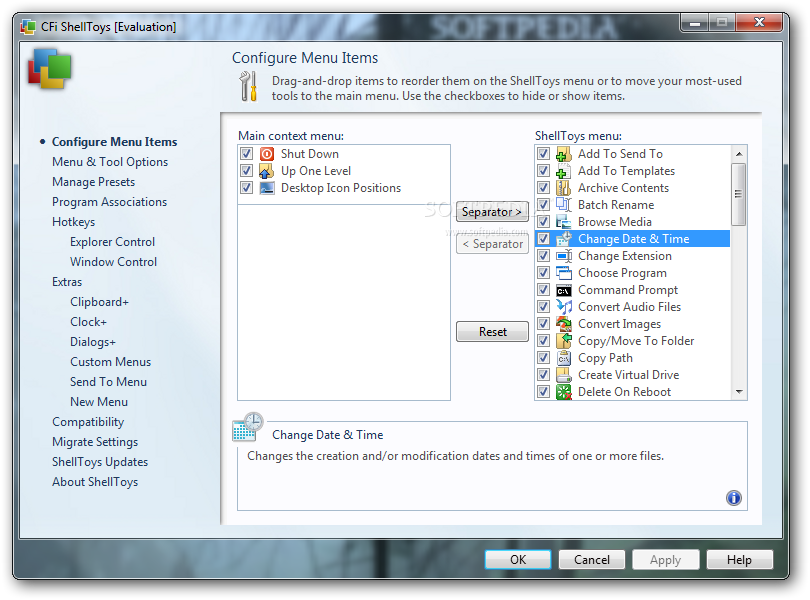Select the Browse Media list item text

coord(615,222)
